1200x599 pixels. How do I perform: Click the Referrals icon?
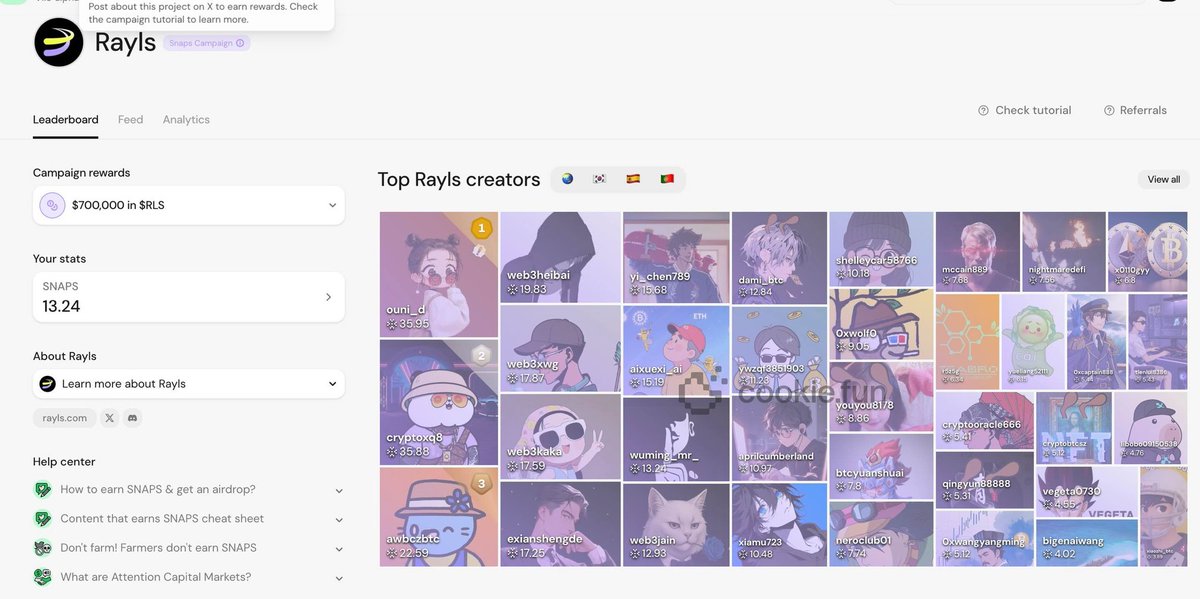pos(1109,111)
